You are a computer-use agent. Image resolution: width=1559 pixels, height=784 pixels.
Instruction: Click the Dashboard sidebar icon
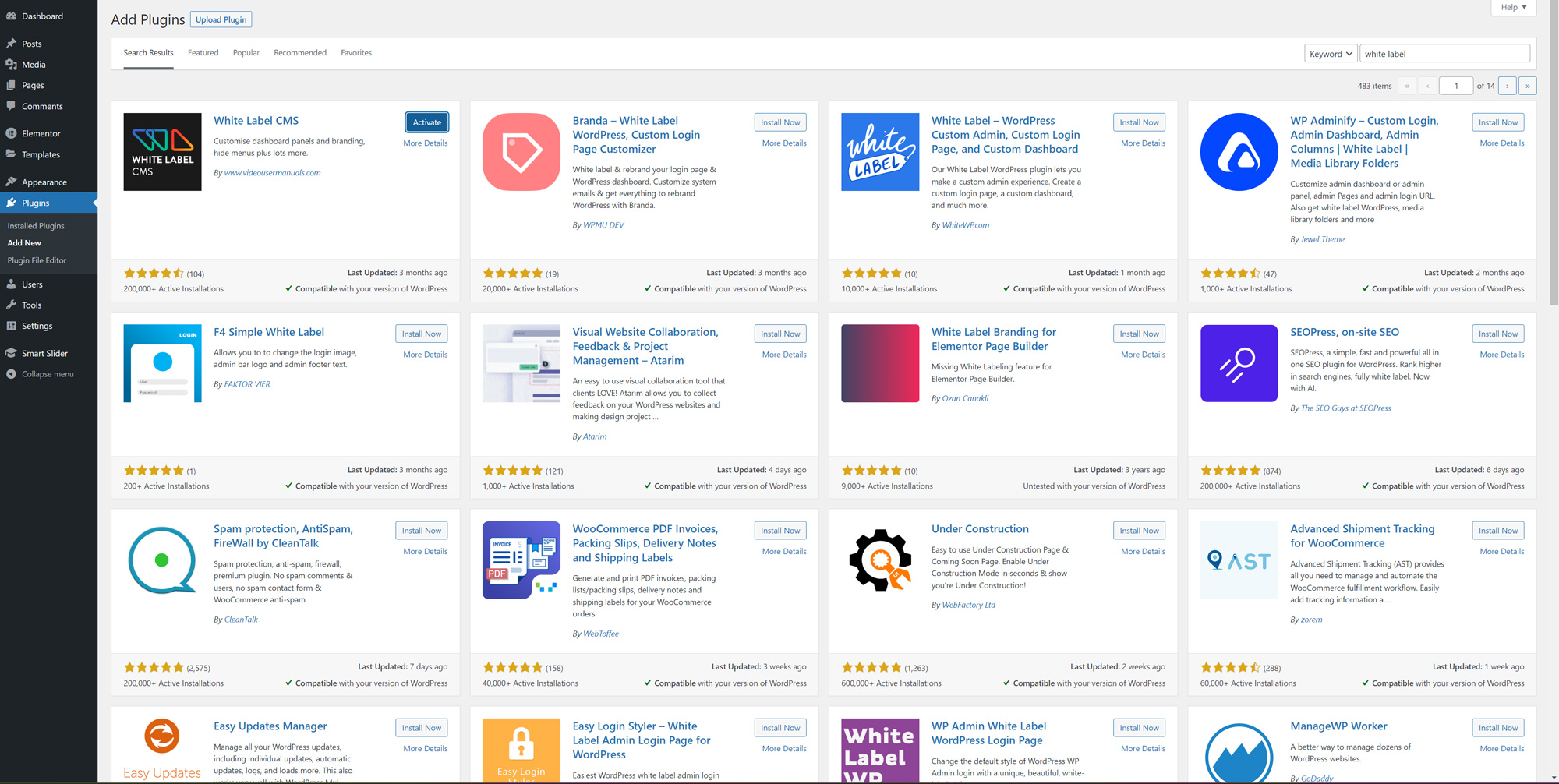pos(11,16)
